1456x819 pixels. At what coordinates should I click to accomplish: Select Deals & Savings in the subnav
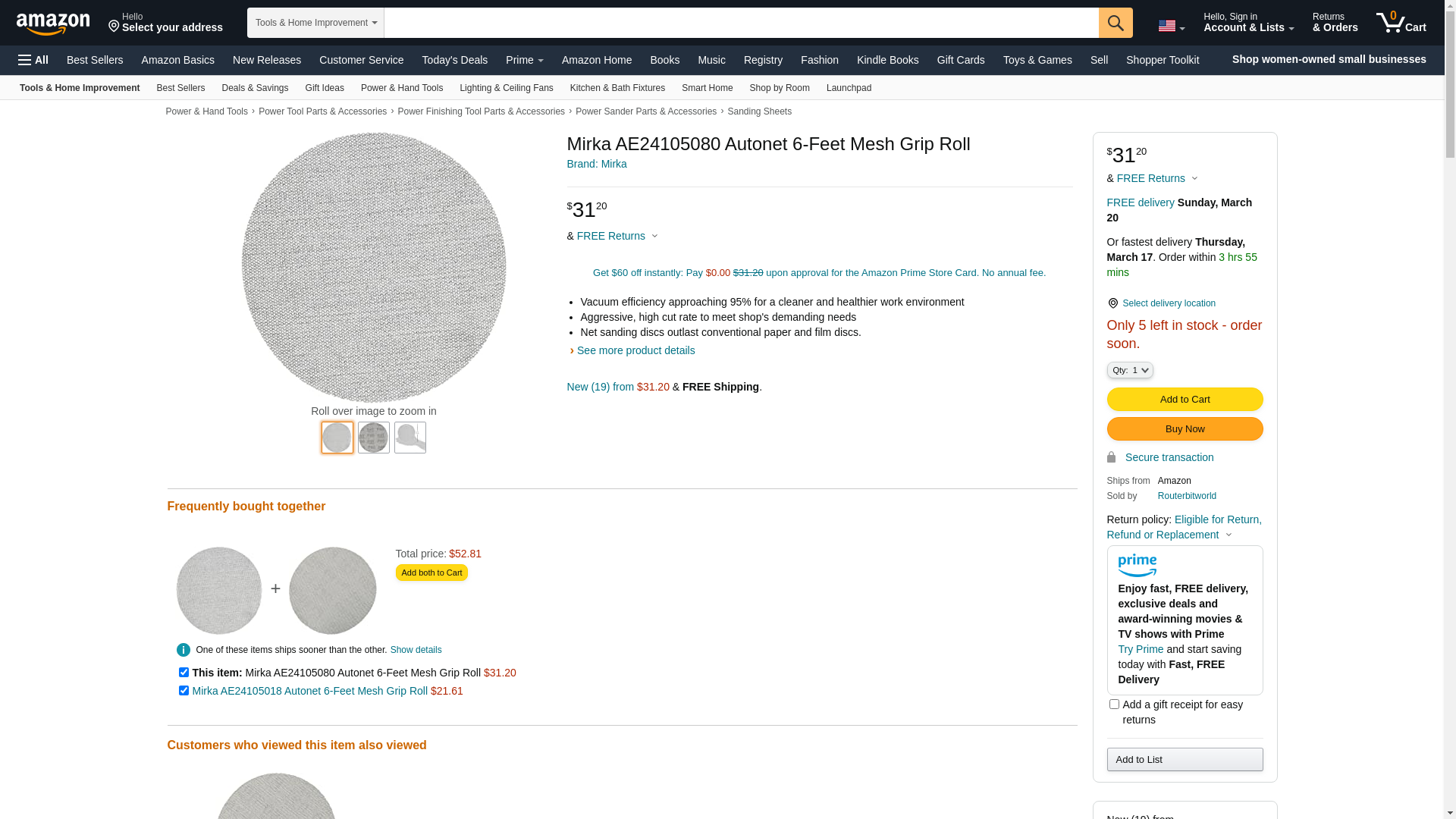[x=255, y=88]
